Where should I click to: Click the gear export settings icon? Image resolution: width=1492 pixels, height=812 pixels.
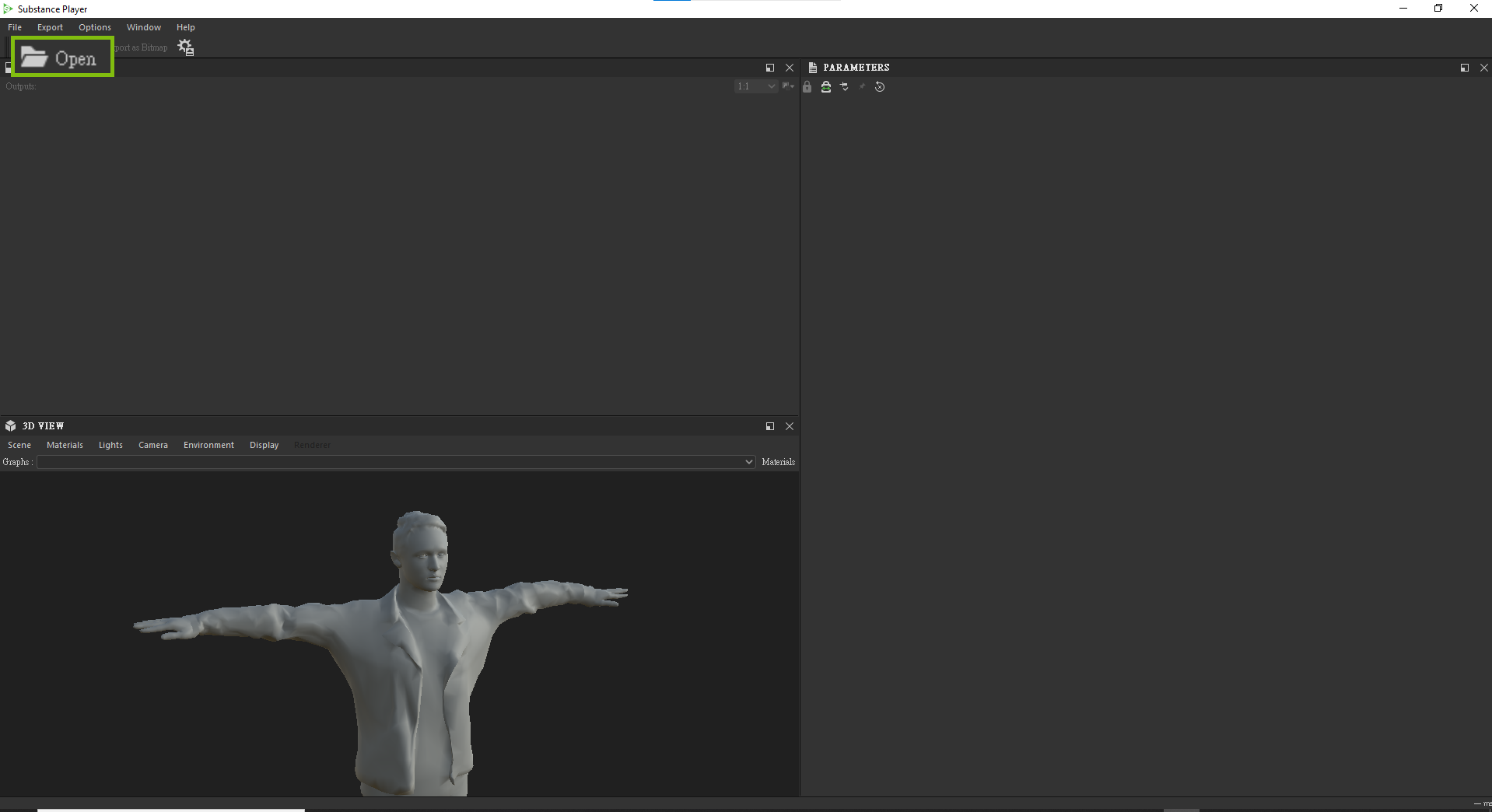(x=185, y=47)
